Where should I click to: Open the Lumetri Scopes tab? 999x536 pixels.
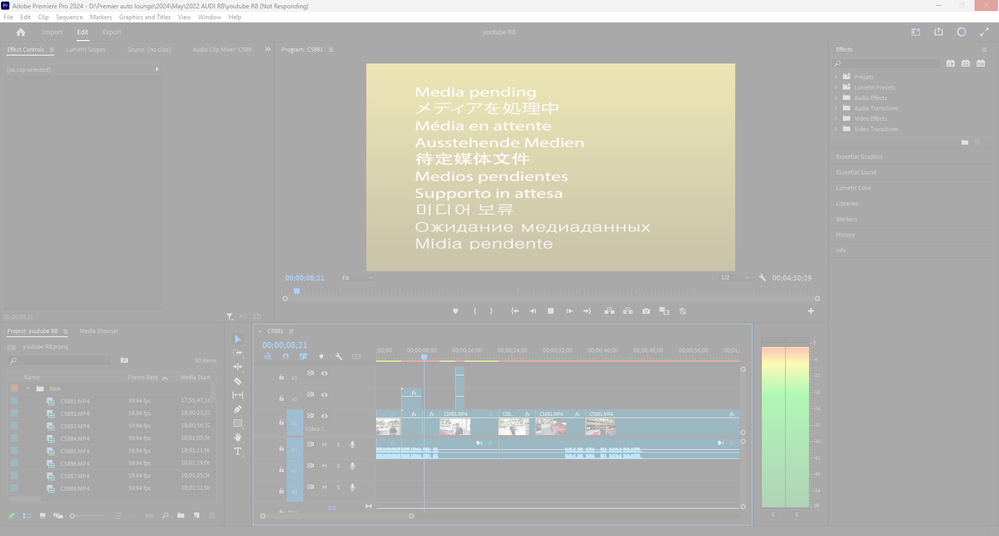click(x=85, y=49)
